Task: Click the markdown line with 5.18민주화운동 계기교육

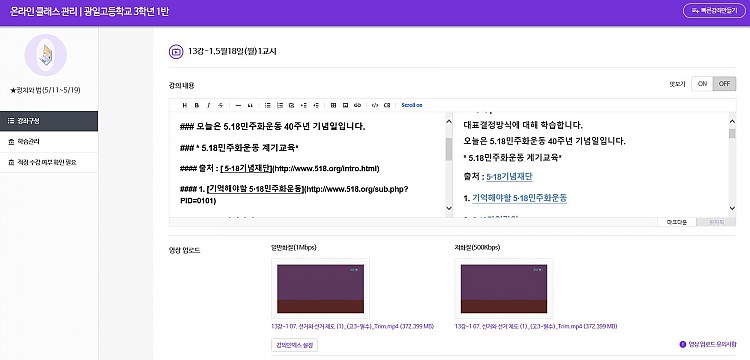Action: 239,149
